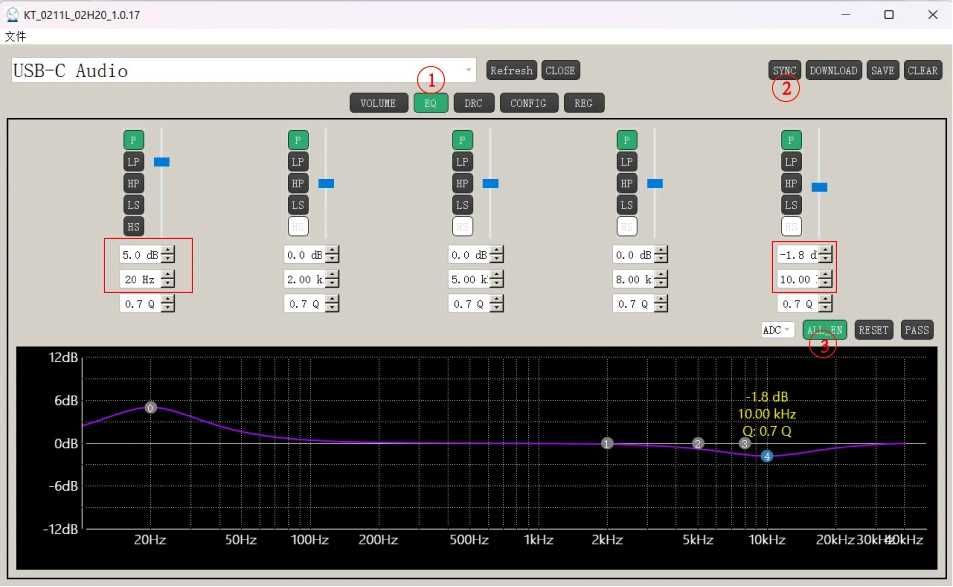Select LS filter type for band 3
The image size is (953, 587).
click(463, 205)
